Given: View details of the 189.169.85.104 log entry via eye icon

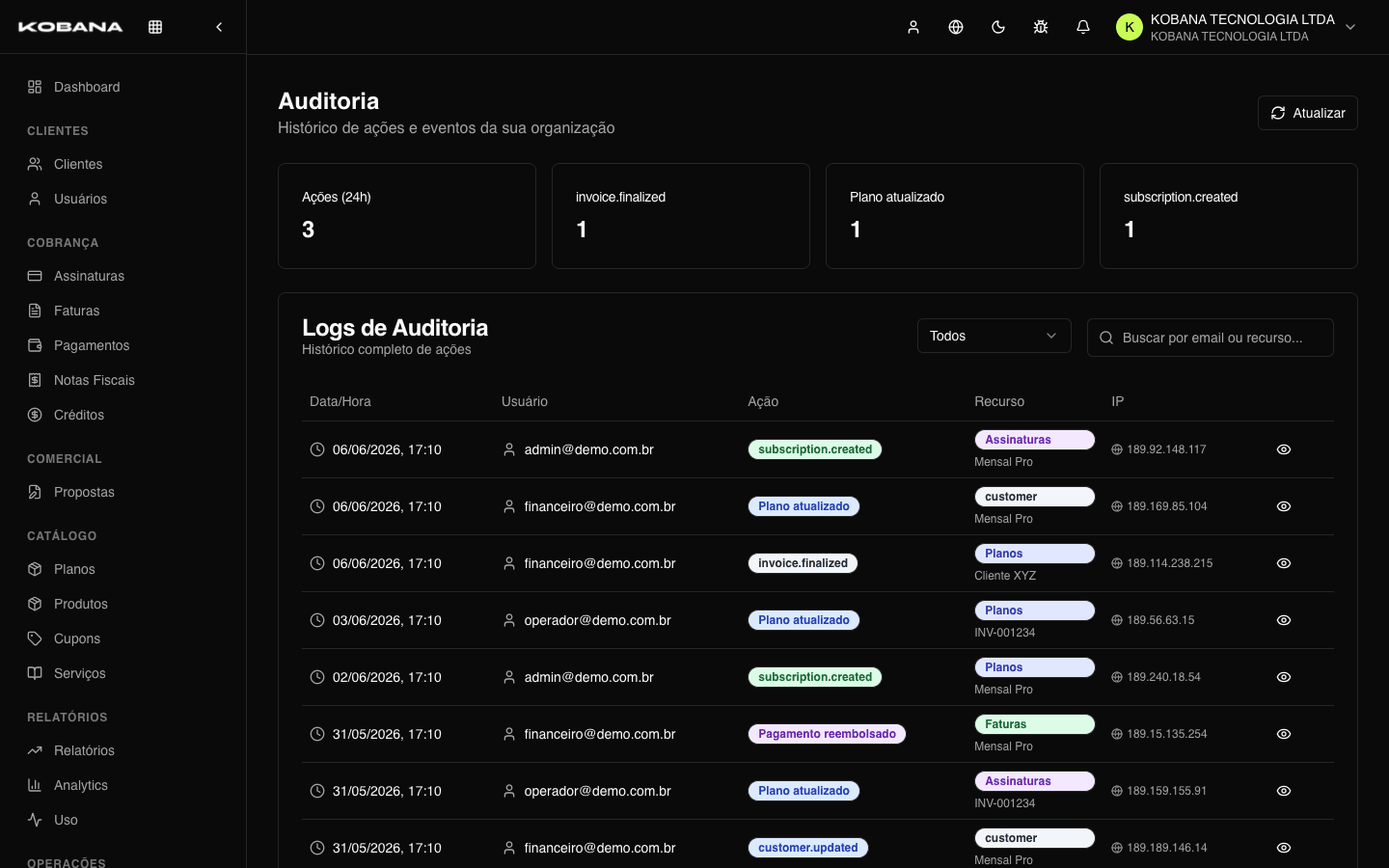Looking at the screenshot, I should (x=1284, y=506).
